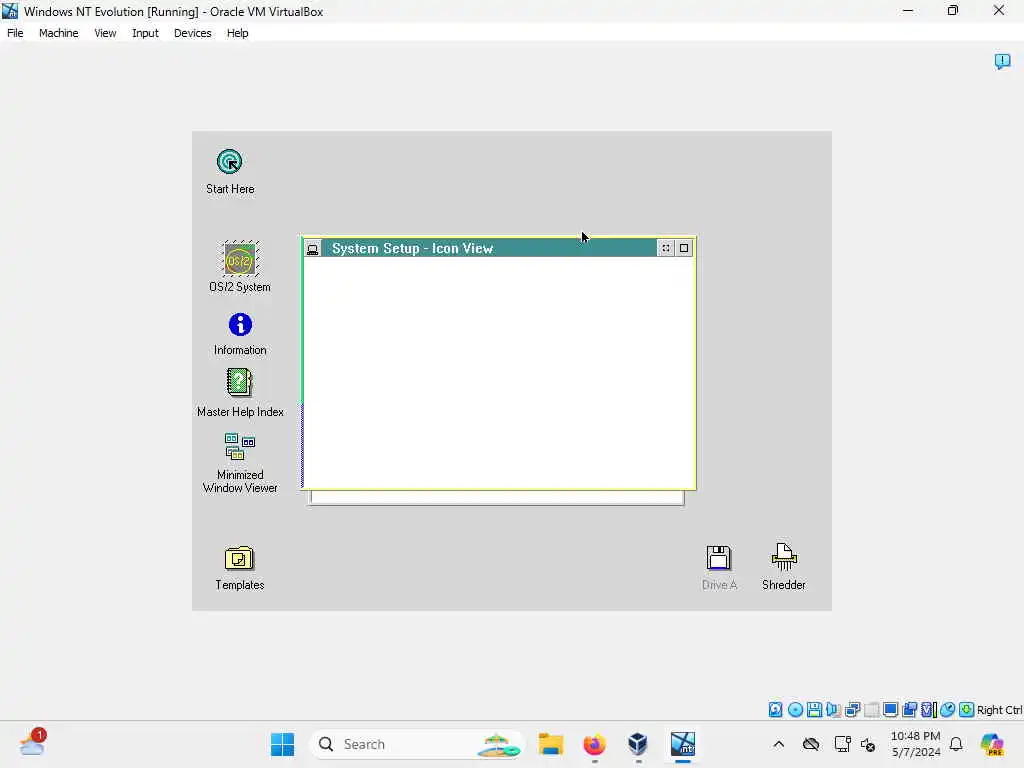Click the System Setup hide window button
The height and width of the screenshot is (768, 1024).
click(x=665, y=248)
